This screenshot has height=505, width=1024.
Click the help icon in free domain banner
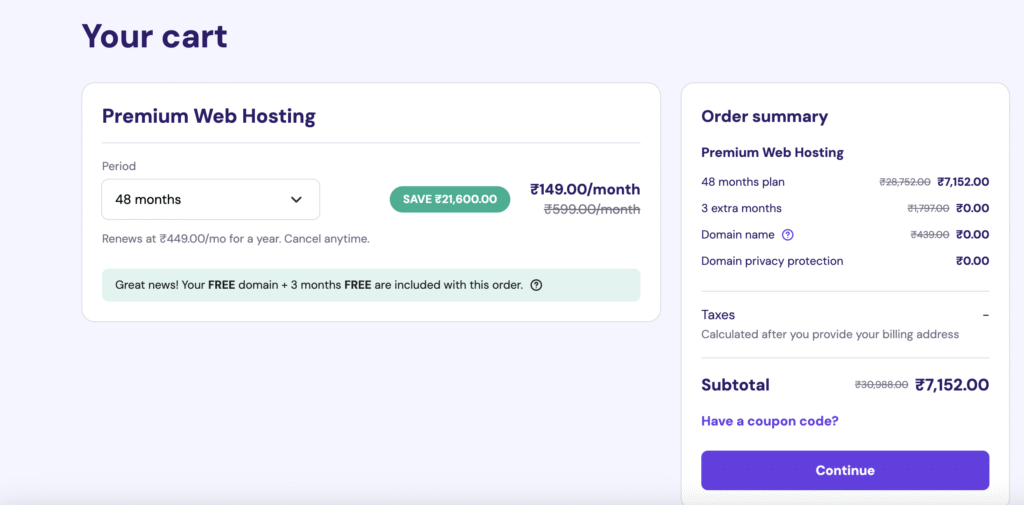[x=536, y=285]
